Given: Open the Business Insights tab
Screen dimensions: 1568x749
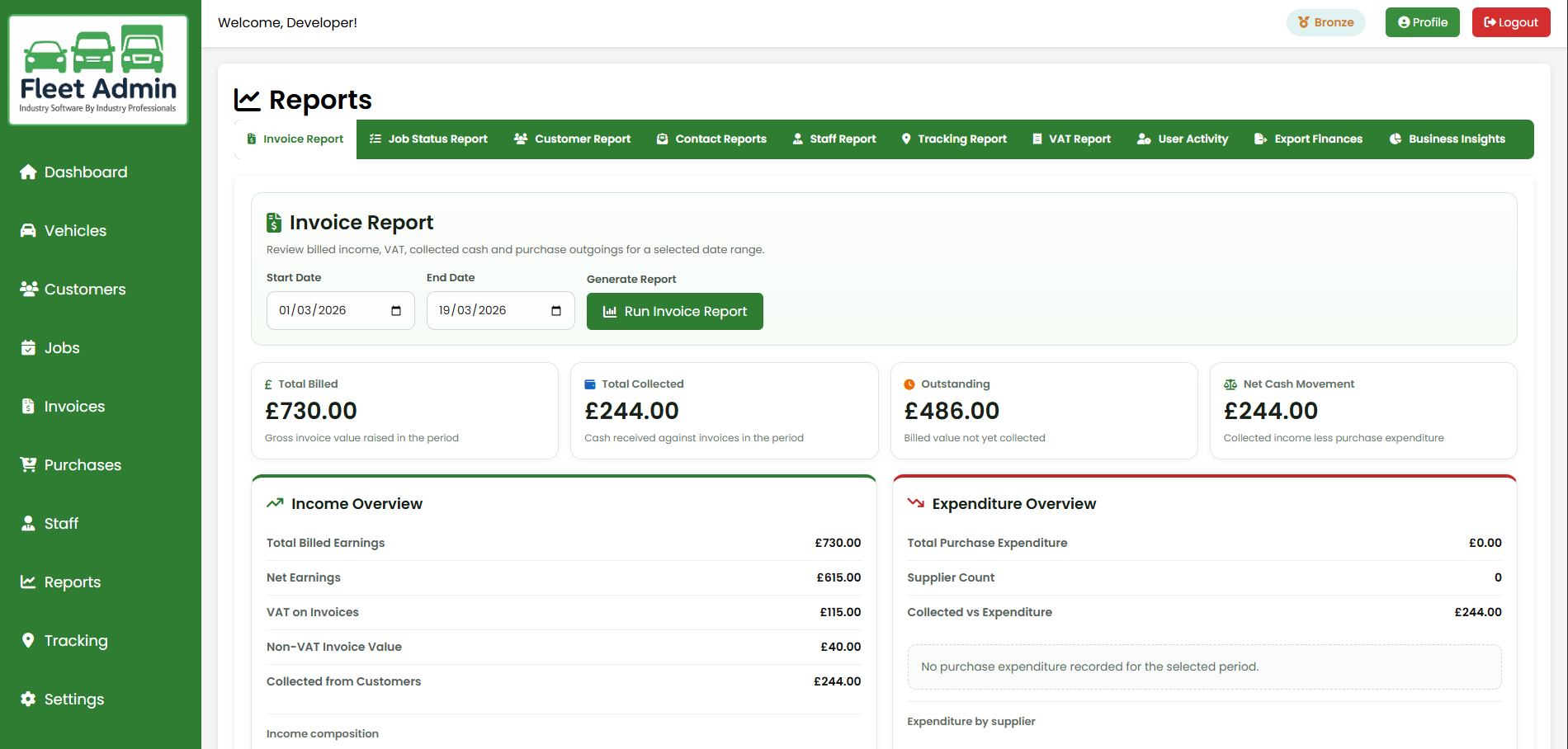Looking at the screenshot, I should (1448, 139).
